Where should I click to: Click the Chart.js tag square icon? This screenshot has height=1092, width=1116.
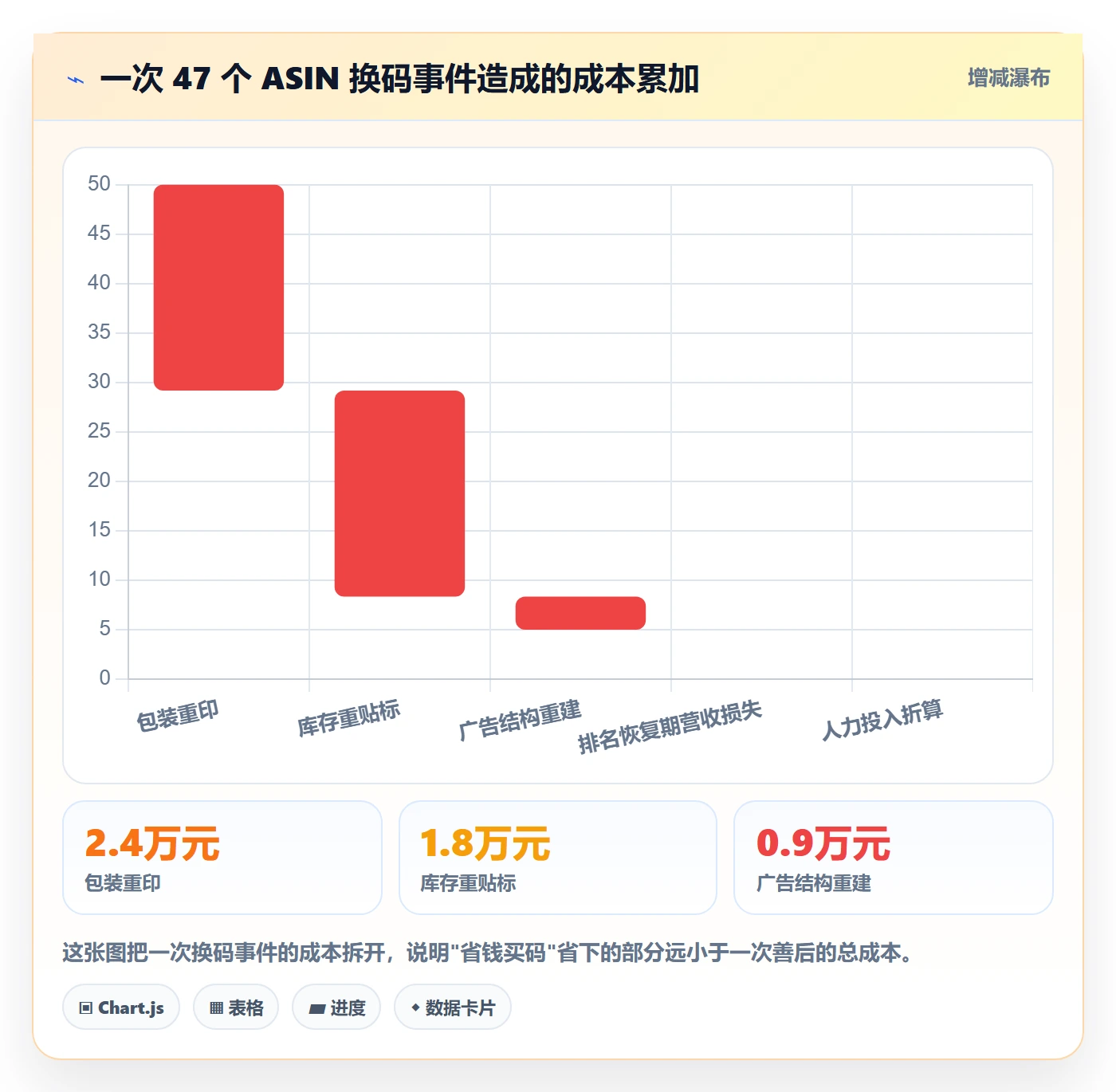(86, 1008)
